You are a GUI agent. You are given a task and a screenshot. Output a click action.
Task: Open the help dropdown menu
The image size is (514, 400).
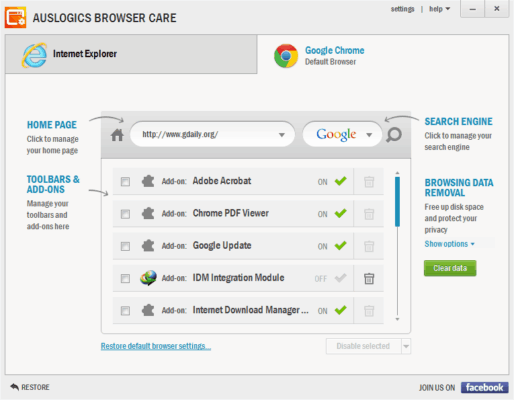(439, 9)
